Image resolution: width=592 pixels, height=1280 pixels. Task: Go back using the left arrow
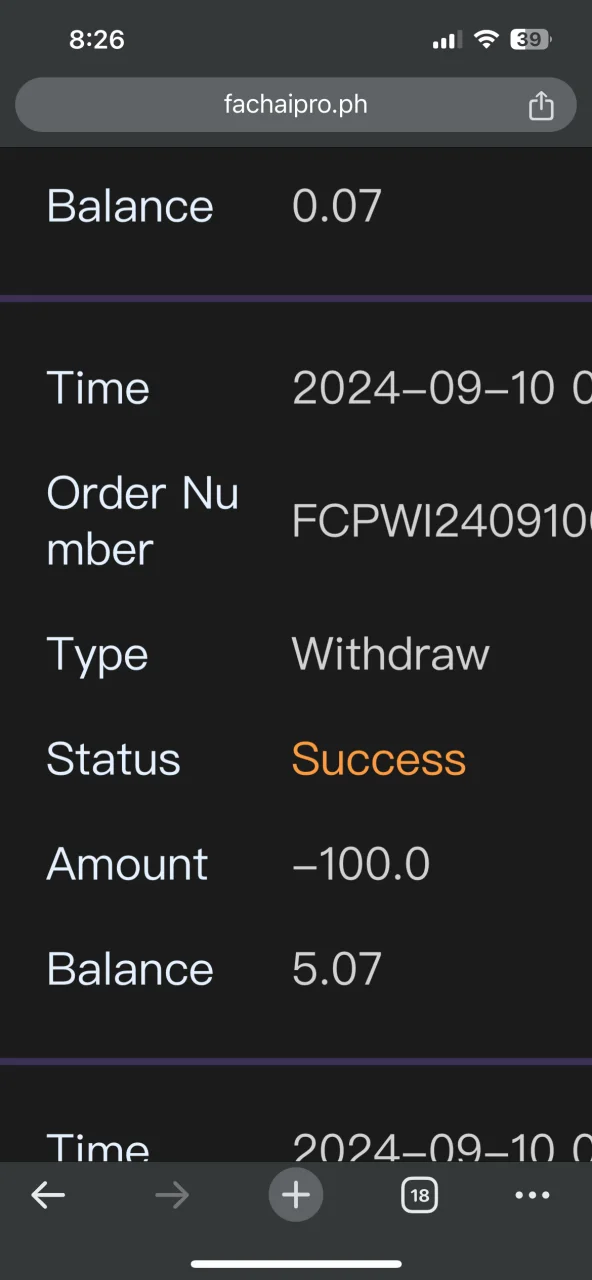coord(48,1195)
